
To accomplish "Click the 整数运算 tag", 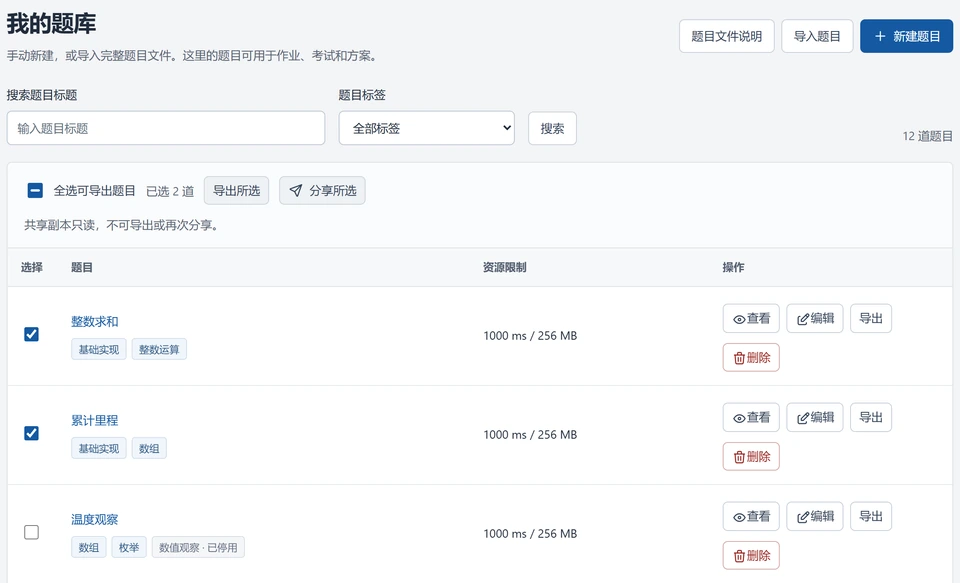I will [x=159, y=350].
